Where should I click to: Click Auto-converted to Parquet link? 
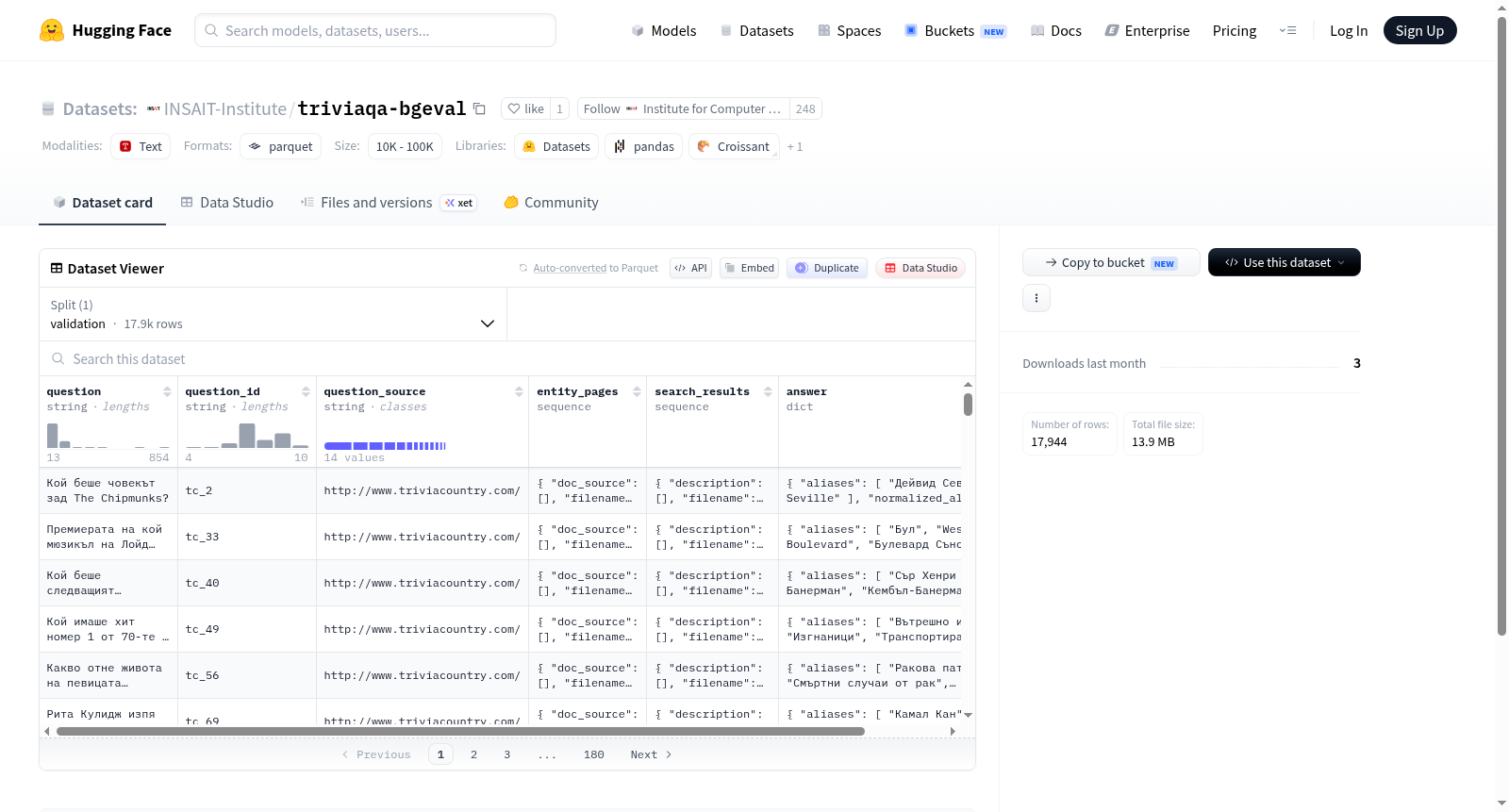click(595, 268)
